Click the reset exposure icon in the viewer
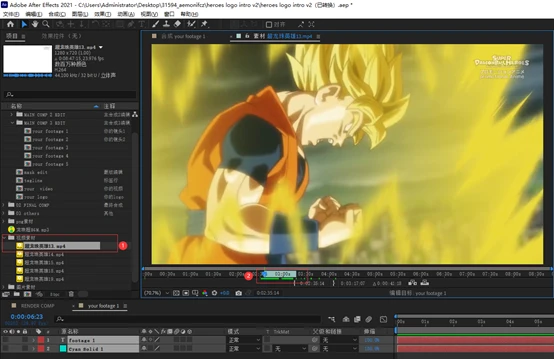The height and width of the screenshot is (360, 555). pyautogui.click(x=214, y=293)
